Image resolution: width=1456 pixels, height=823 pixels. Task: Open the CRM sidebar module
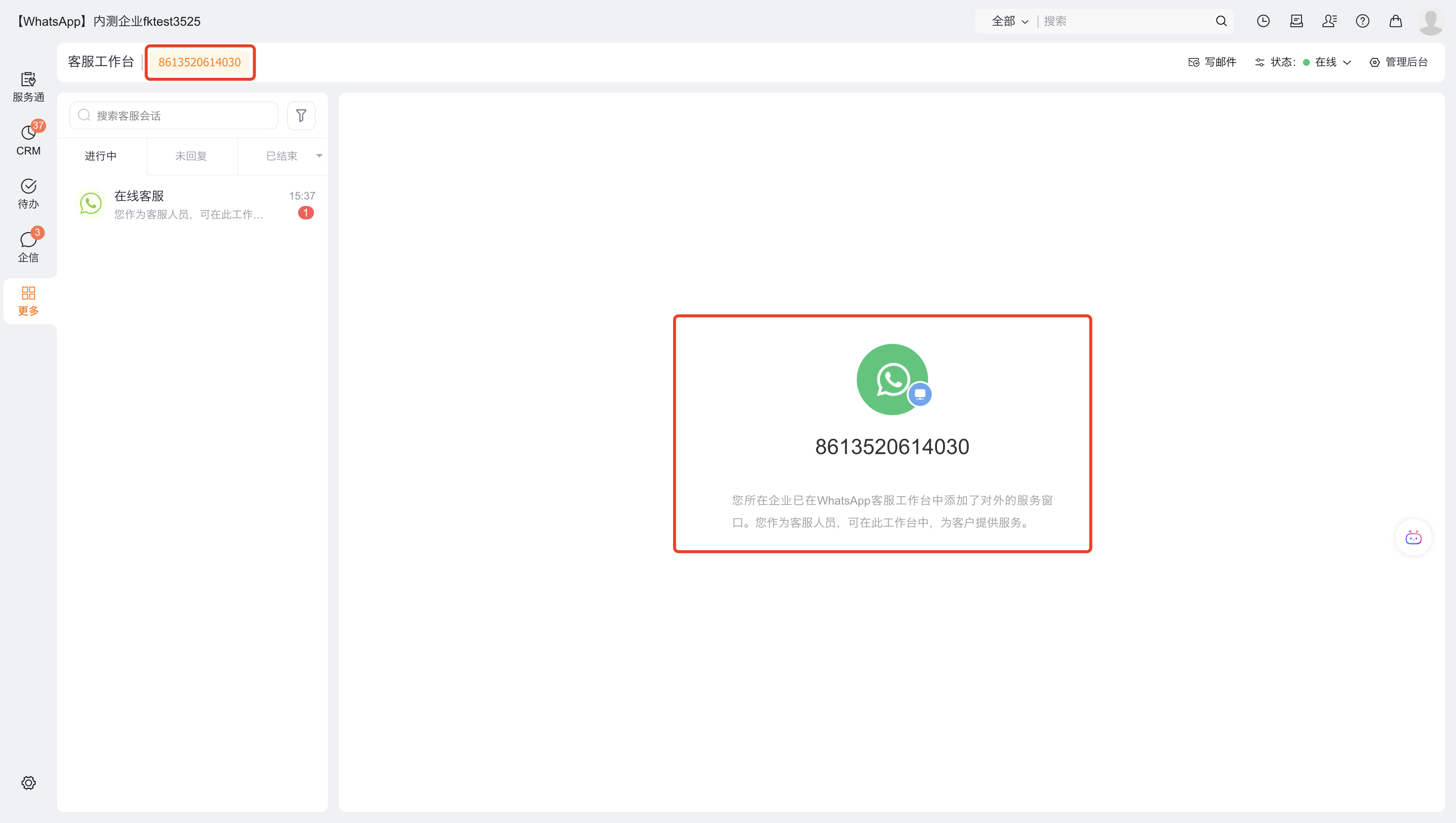(28, 139)
